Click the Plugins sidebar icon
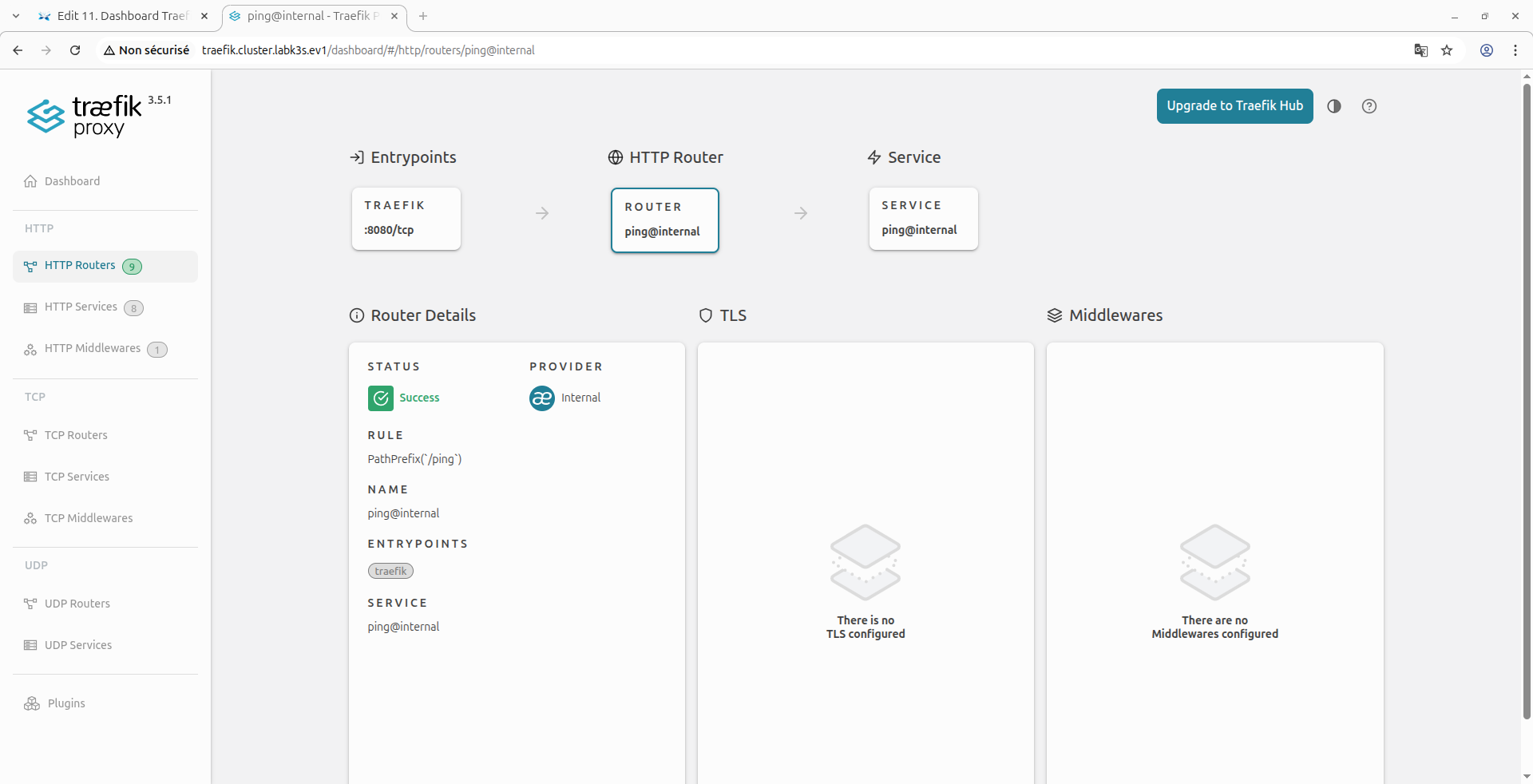This screenshot has height=784, width=1533. click(x=32, y=703)
